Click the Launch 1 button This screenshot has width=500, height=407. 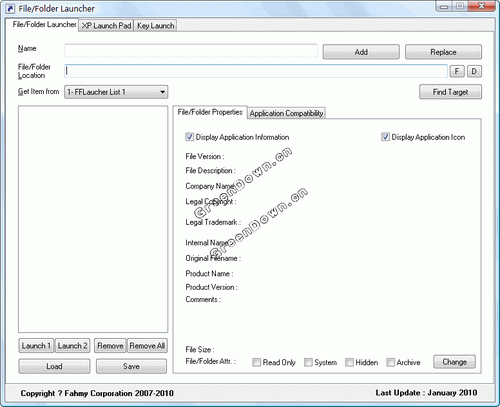click(36, 346)
